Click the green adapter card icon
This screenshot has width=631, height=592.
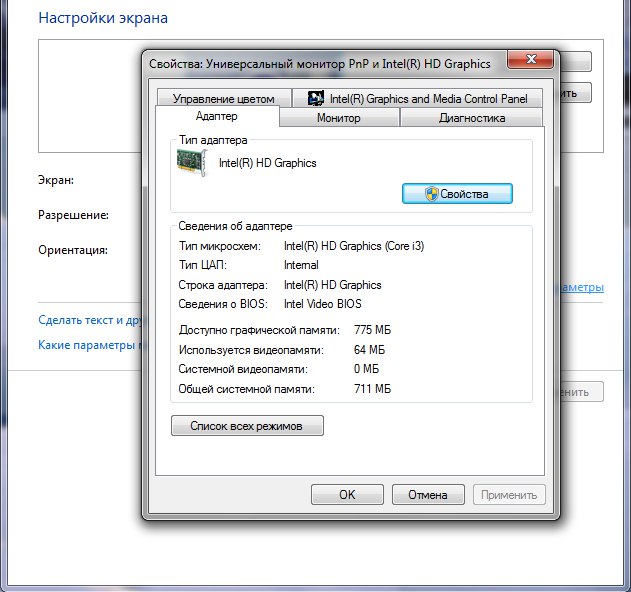coord(192,162)
